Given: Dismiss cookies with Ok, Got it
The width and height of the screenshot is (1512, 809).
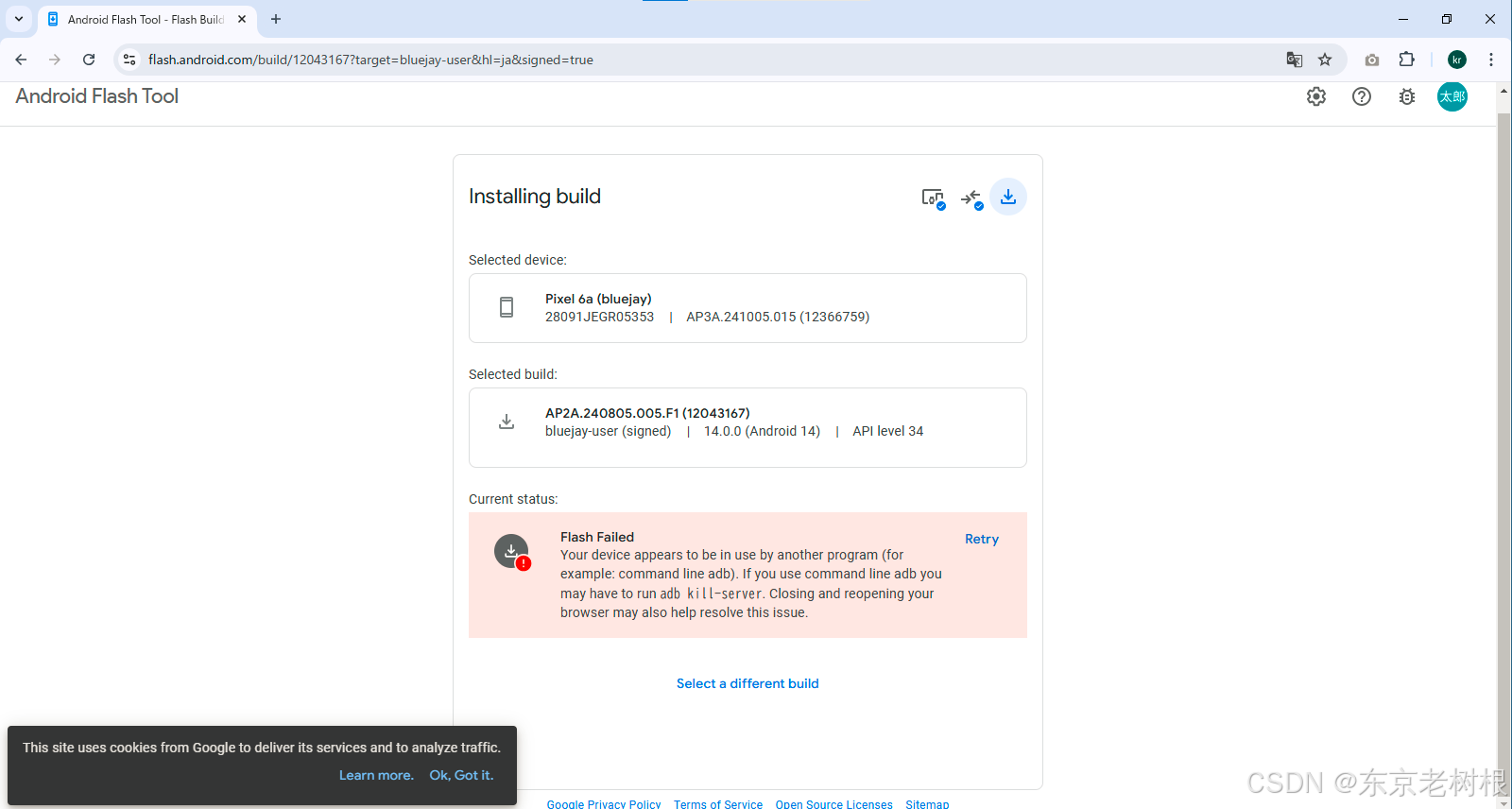Looking at the screenshot, I should pos(461,775).
